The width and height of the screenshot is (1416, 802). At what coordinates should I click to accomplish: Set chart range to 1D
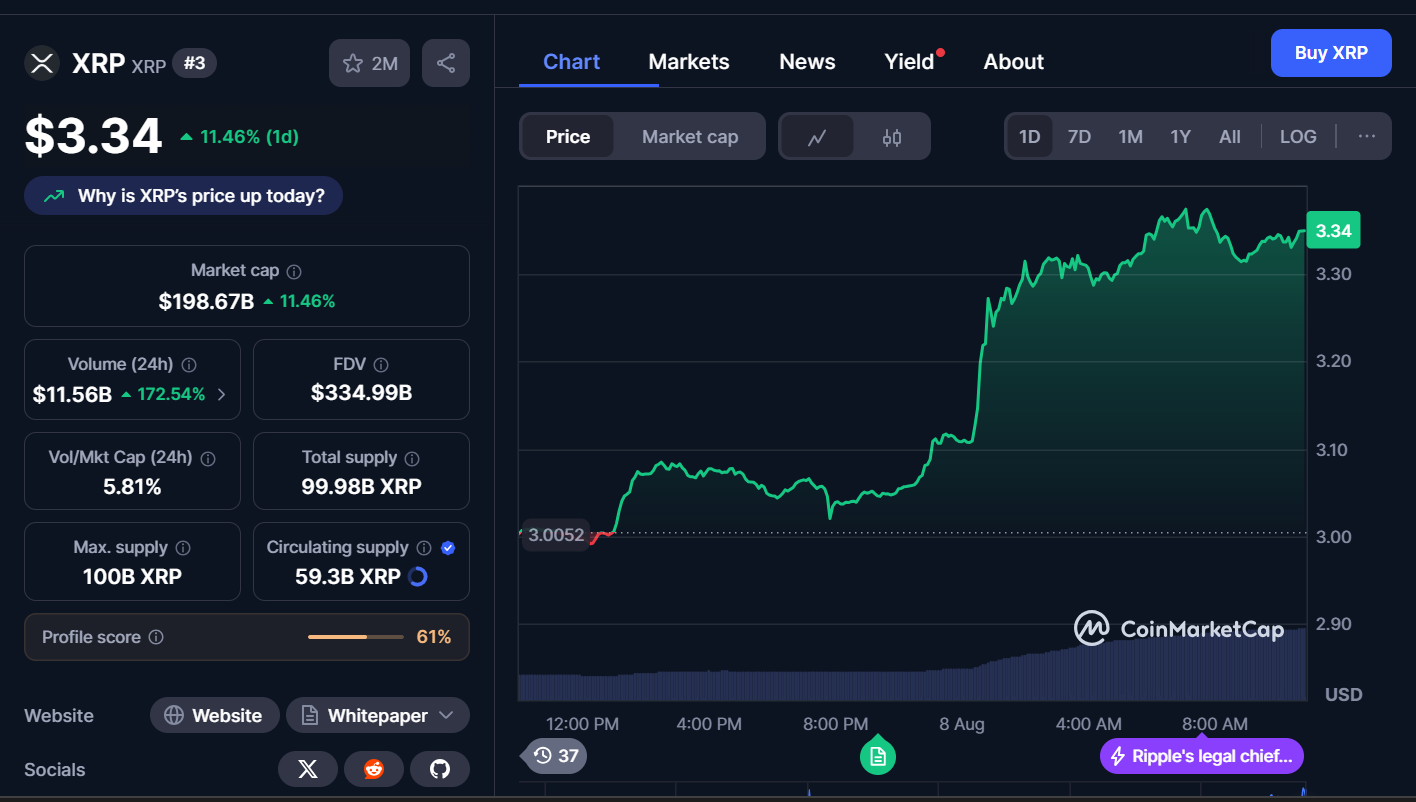pos(1030,137)
